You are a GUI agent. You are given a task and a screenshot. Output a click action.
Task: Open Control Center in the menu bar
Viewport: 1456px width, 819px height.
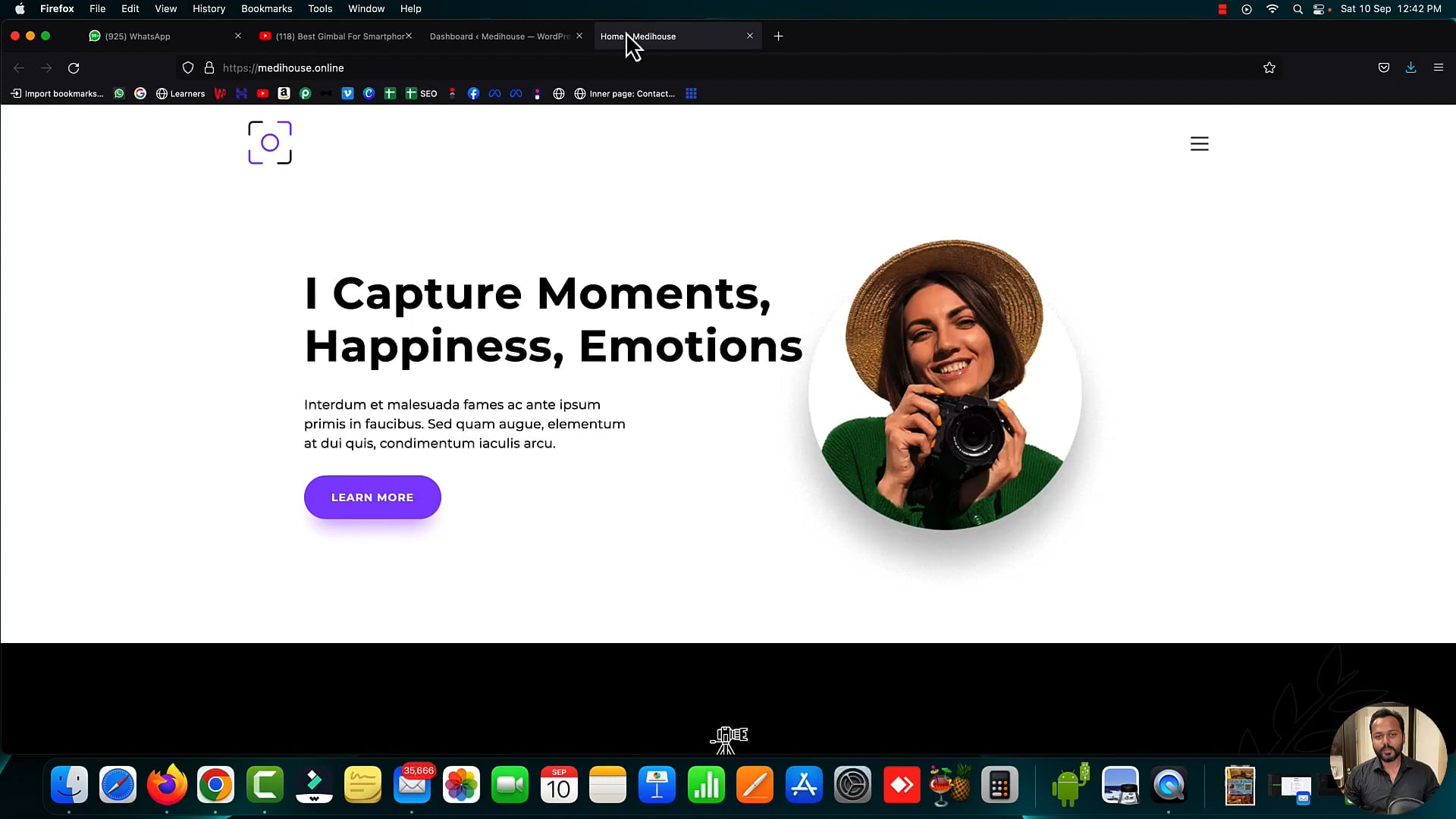pos(1319,9)
